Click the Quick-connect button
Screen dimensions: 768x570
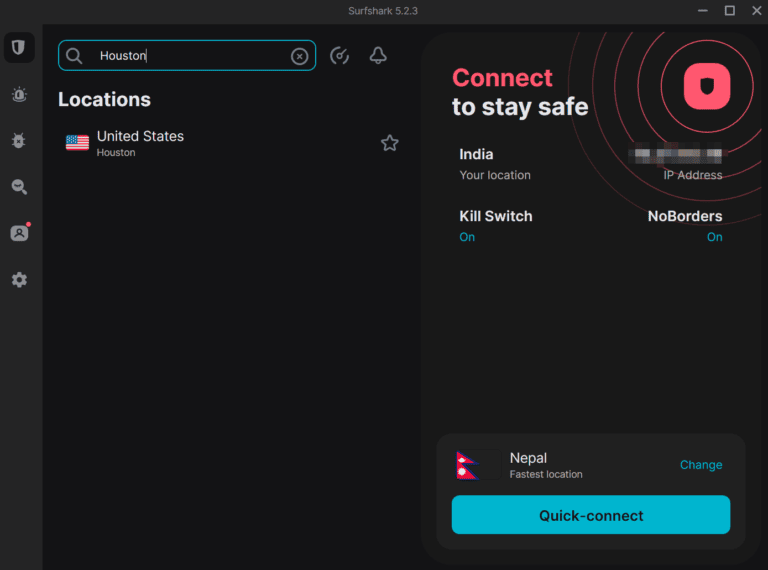point(591,515)
